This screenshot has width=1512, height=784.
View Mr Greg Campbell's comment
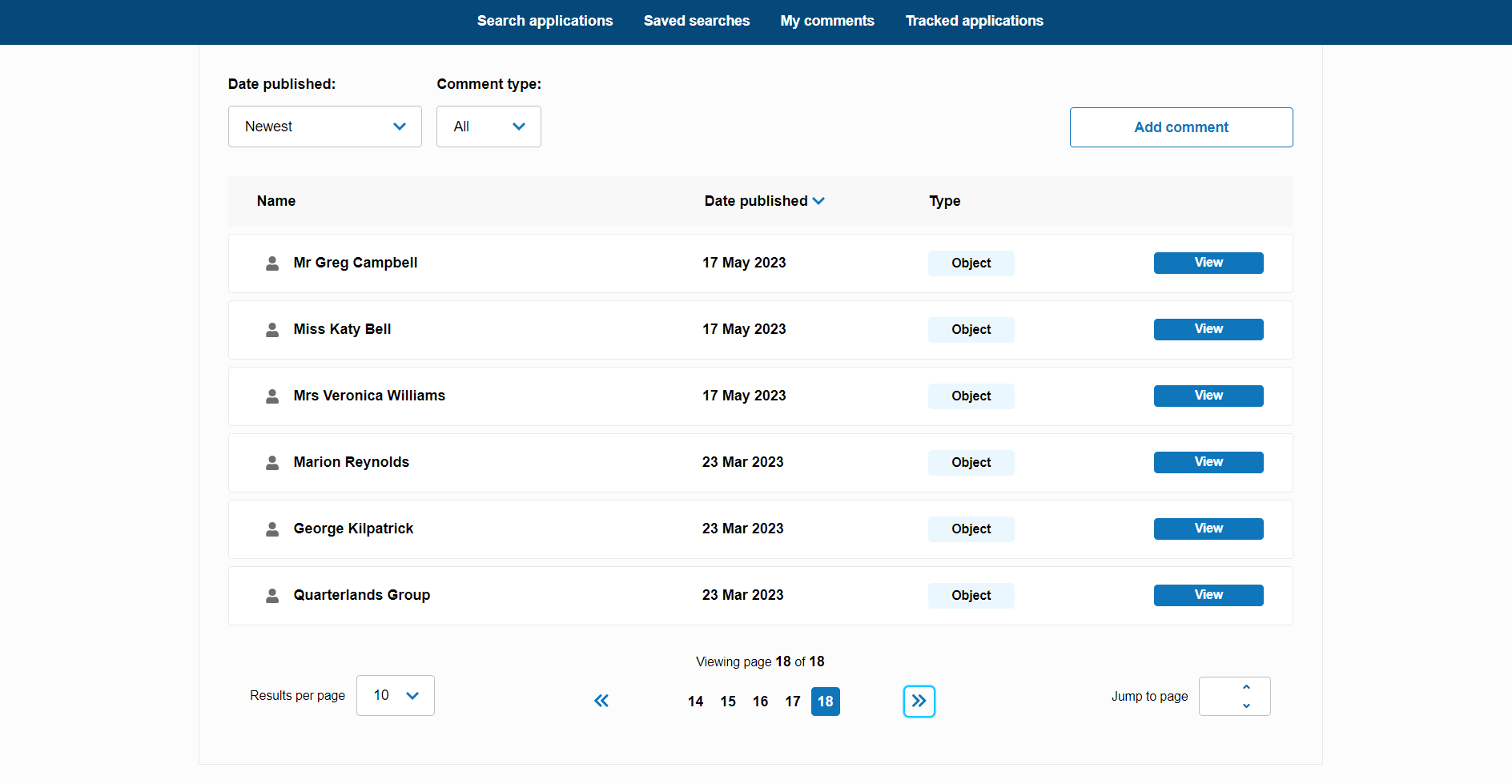click(x=1208, y=263)
